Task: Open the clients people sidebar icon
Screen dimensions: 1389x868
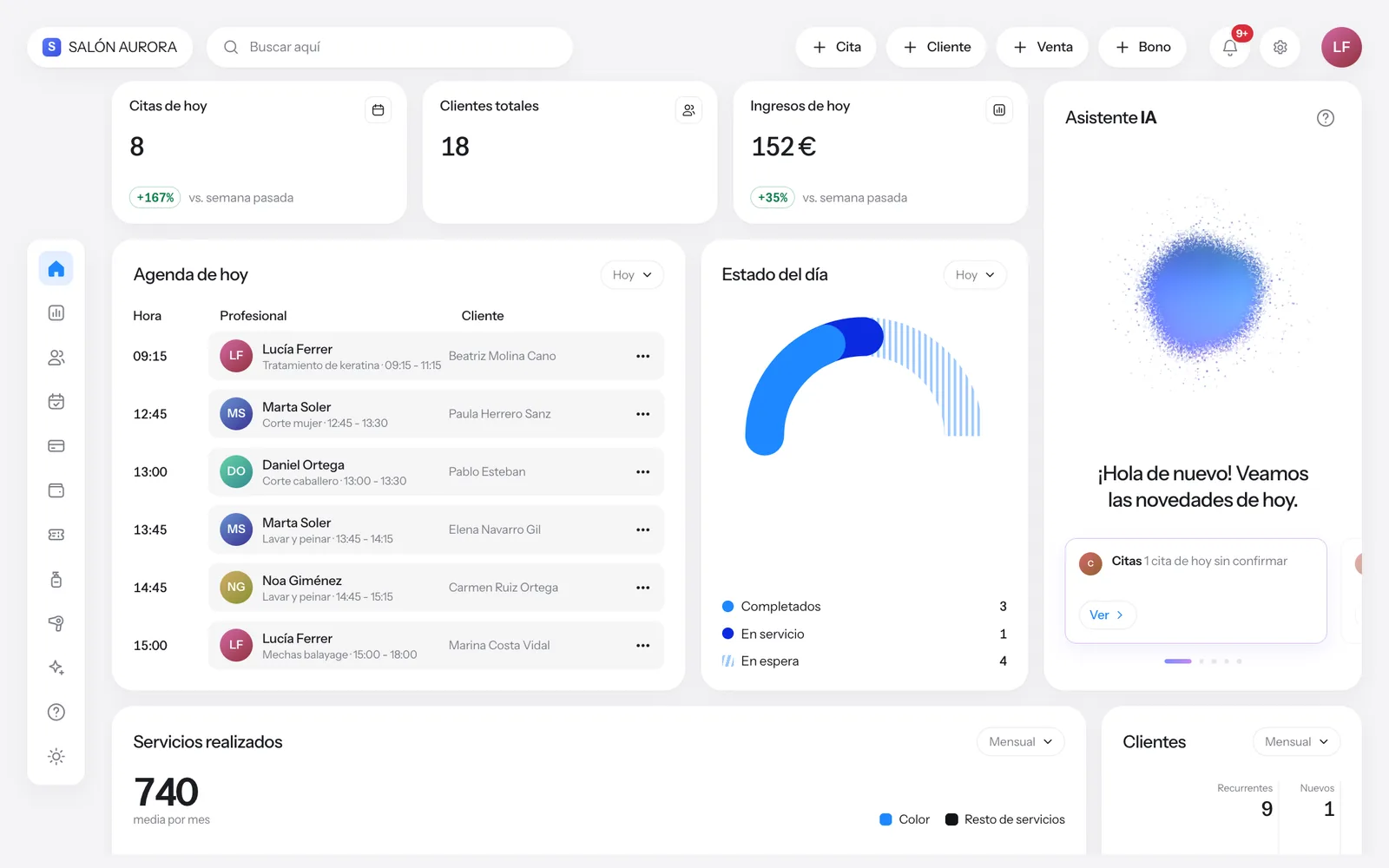Action: [56, 357]
